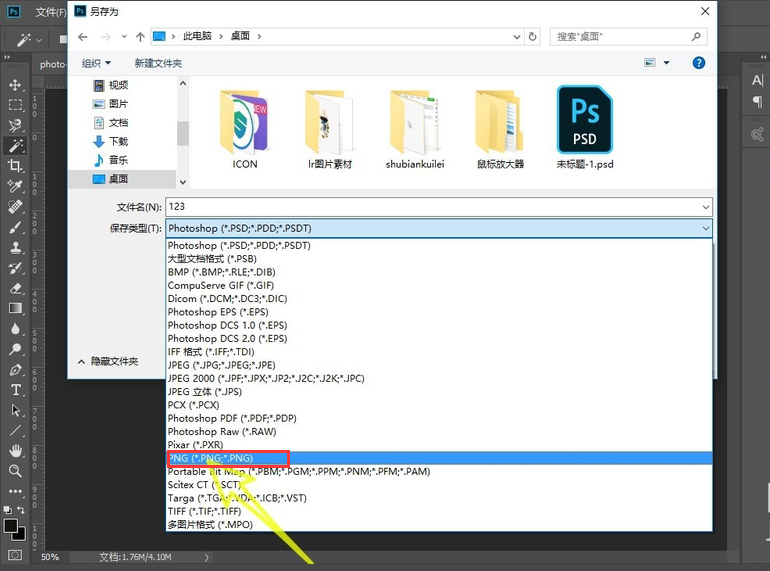Select 图片 in the navigation tree
Screen dimensions: 770x571
click(x=118, y=104)
